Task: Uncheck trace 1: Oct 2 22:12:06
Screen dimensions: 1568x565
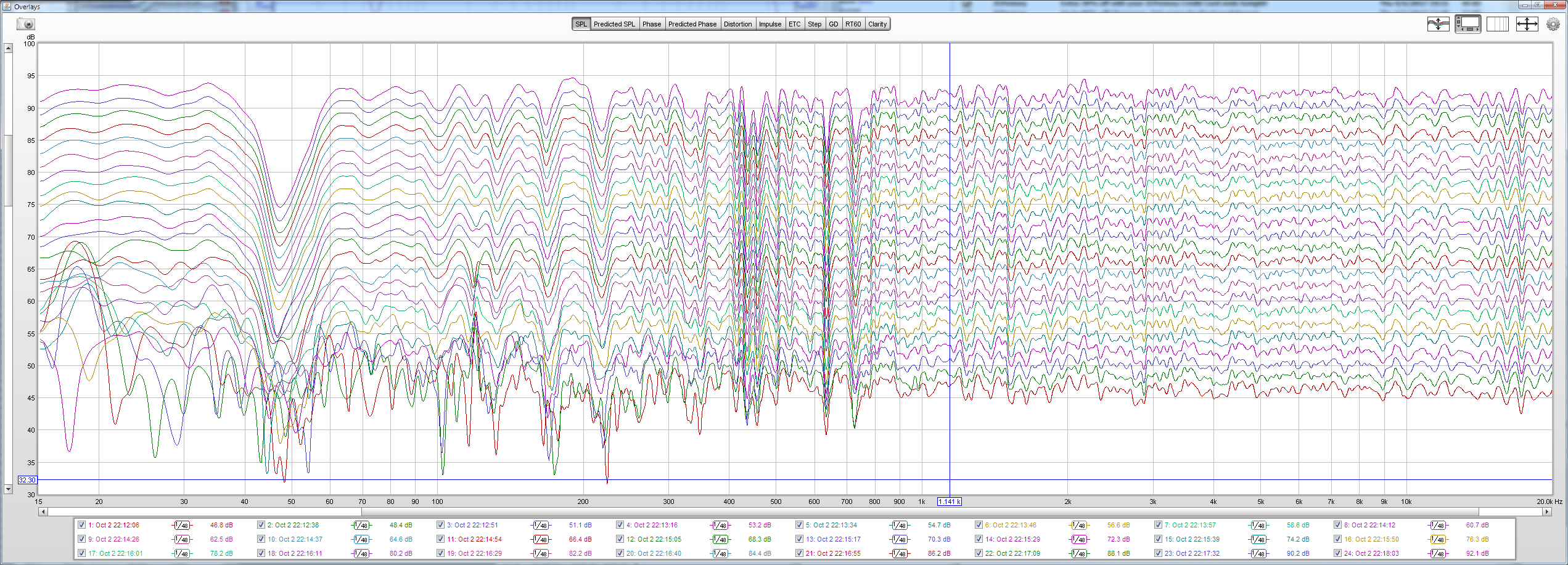Action: pos(81,525)
